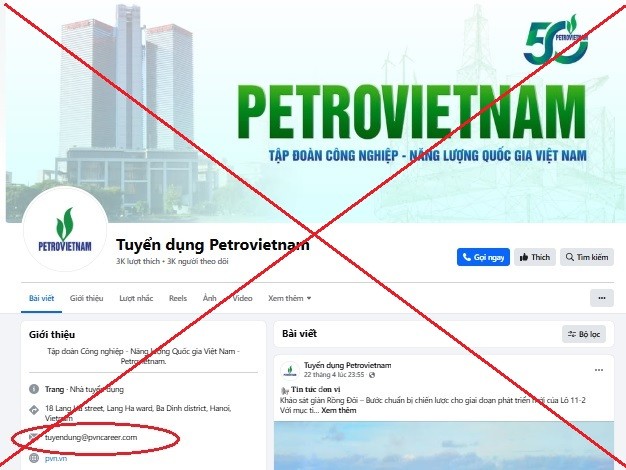Switch to the Giới thiệu tab

(x=86, y=298)
